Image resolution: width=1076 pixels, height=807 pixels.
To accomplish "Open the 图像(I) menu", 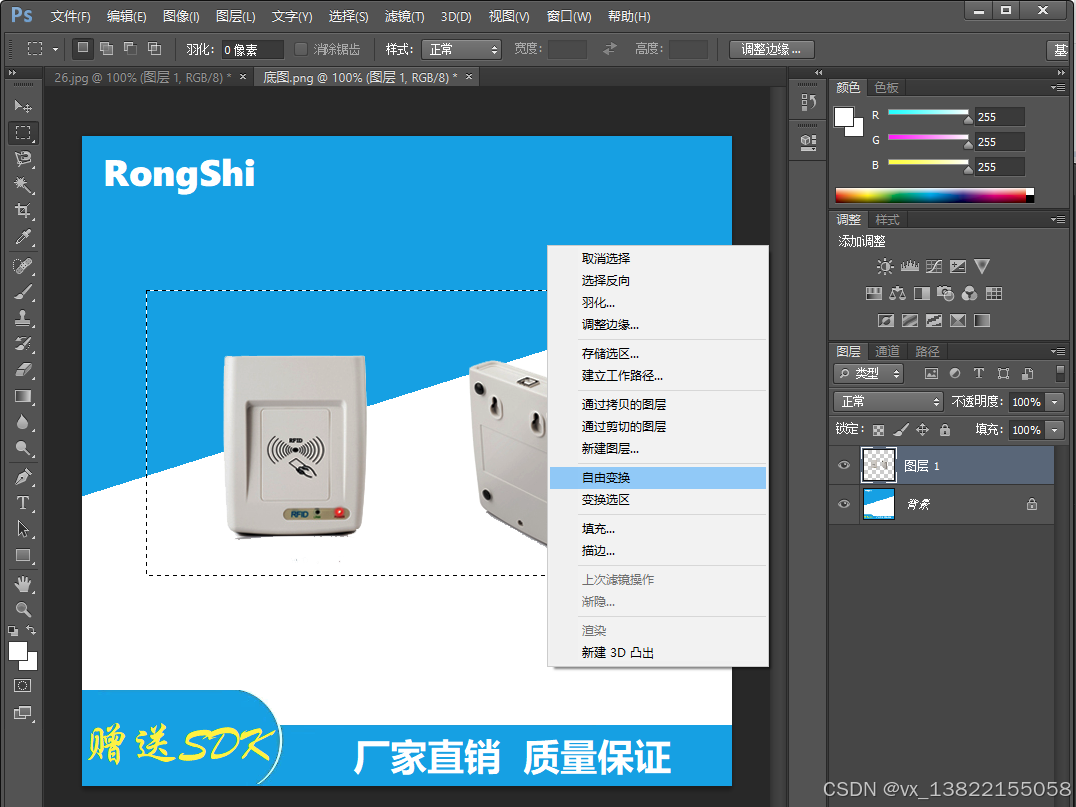I will tap(181, 16).
